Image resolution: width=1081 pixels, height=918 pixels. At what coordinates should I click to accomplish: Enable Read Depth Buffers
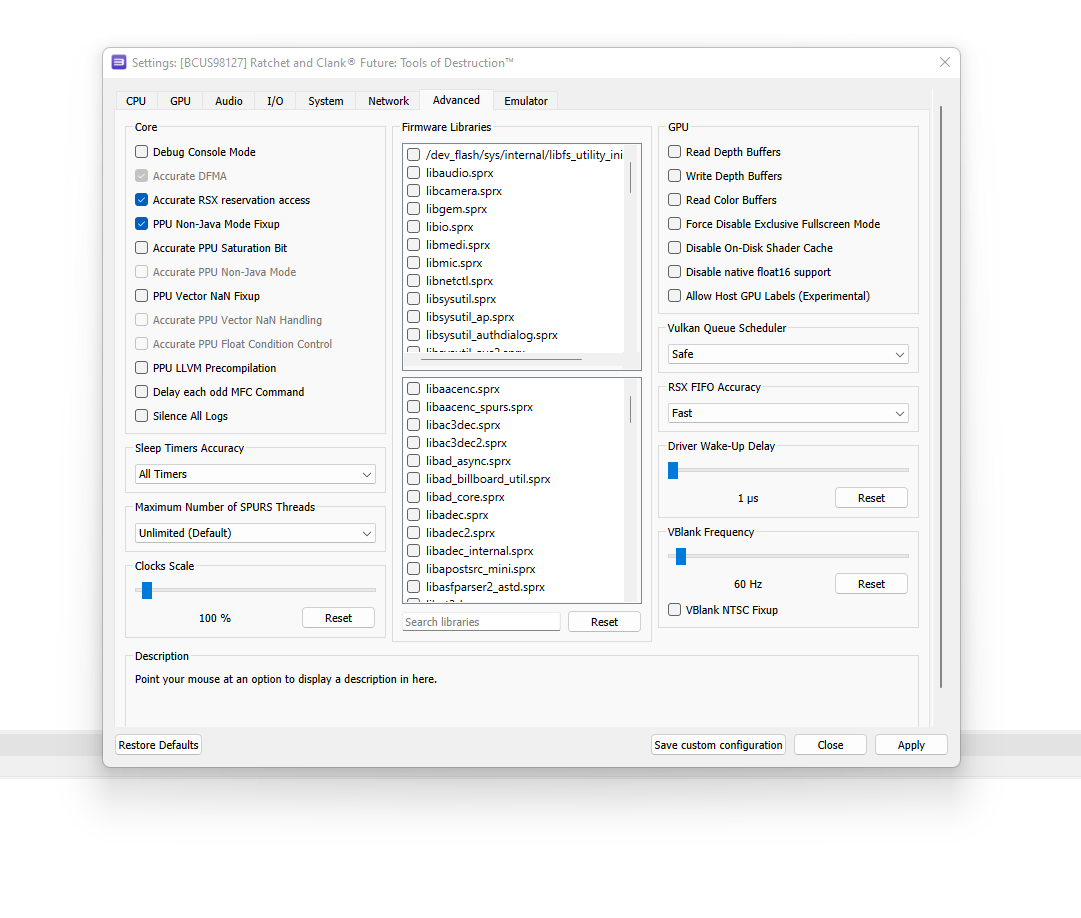click(x=674, y=152)
